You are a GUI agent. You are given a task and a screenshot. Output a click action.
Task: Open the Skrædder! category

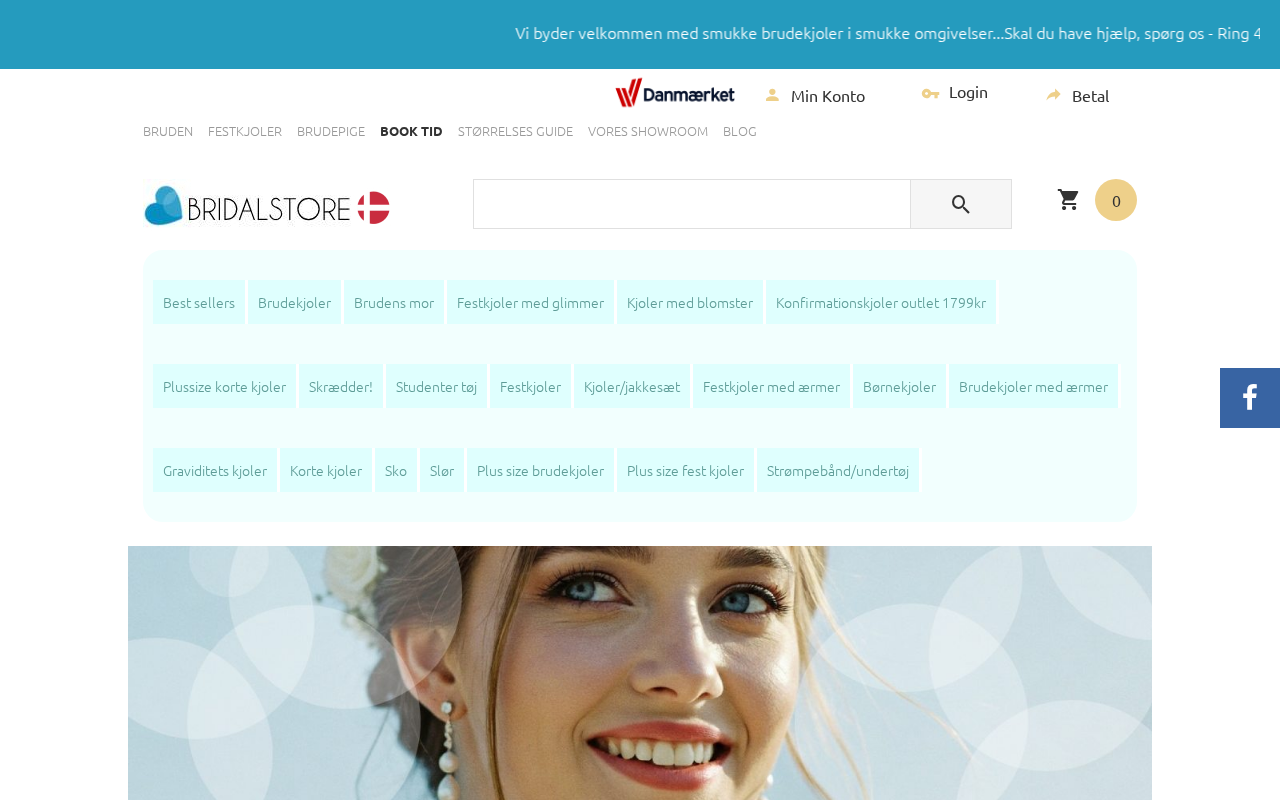[x=341, y=386]
